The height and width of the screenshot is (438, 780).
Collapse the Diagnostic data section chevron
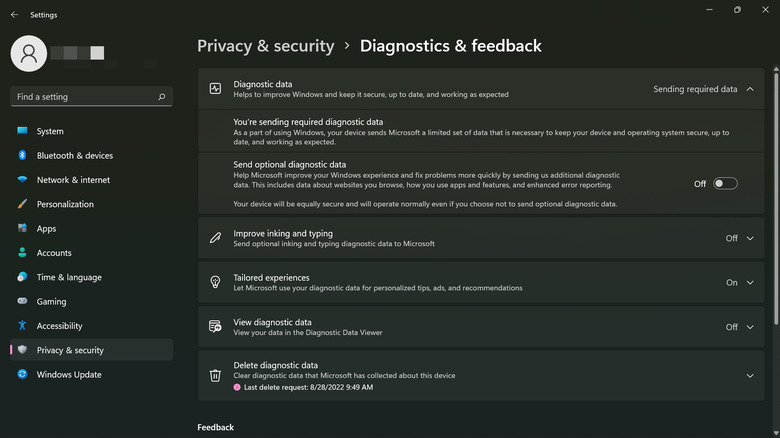pyautogui.click(x=750, y=89)
